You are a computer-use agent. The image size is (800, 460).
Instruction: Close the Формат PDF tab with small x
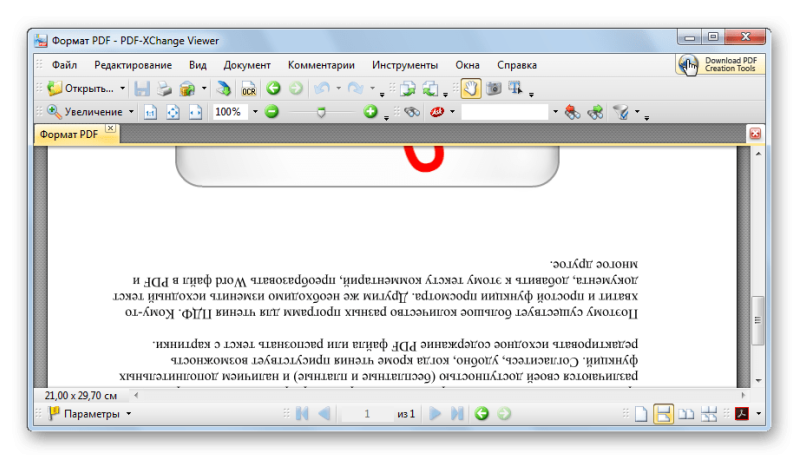(x=110, y=128)
